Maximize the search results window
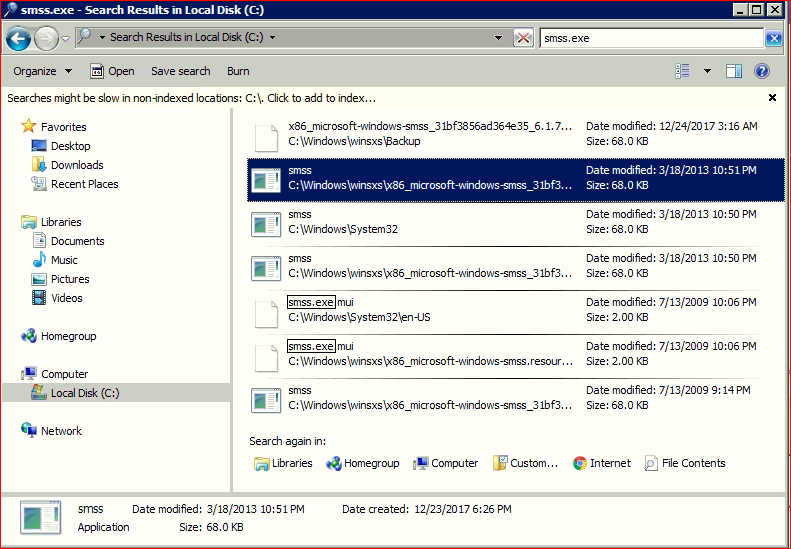This screenshot has height=549, width=791. tap(757, 10)
